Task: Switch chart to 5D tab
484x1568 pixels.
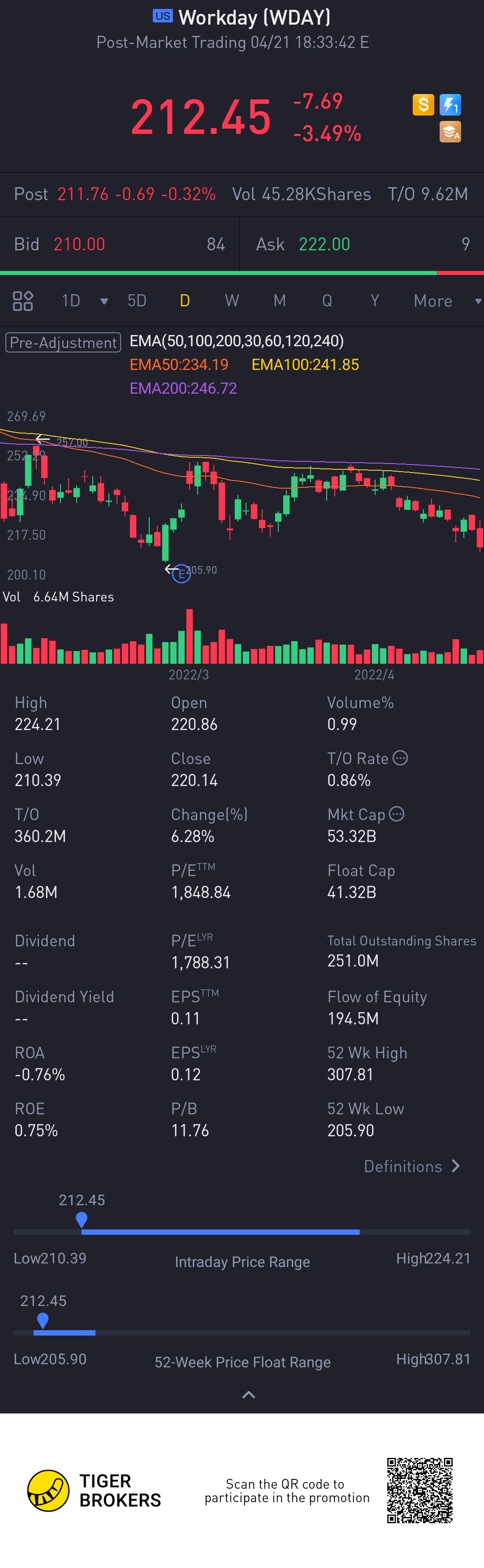Action: 137,301
